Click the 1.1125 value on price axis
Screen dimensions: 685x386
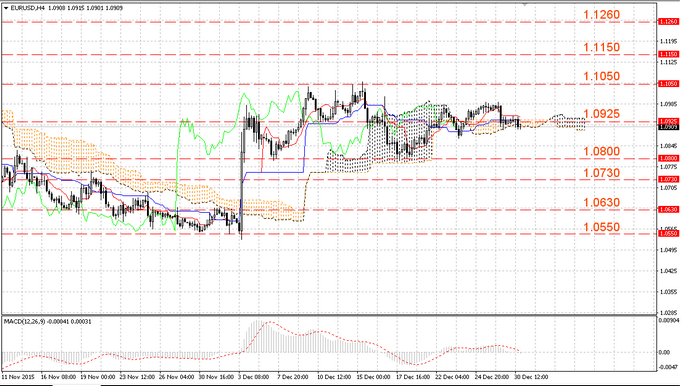pyautogui.click(x=669, y=62)
